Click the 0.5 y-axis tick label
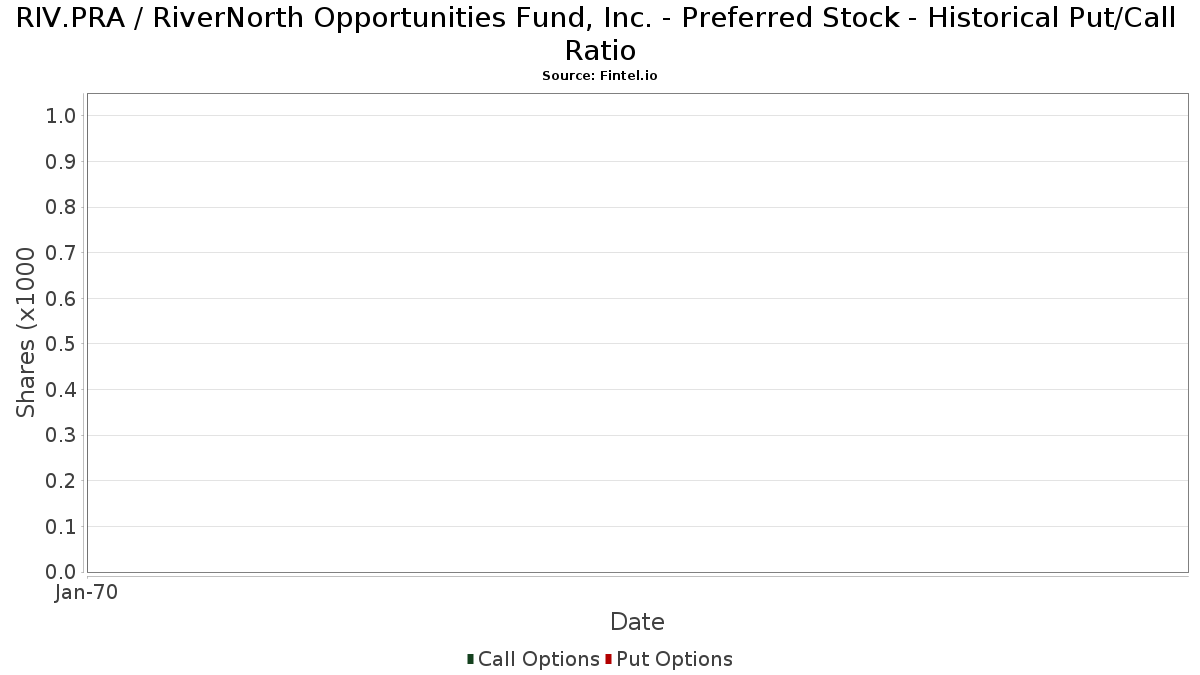The height and width of the screenshot is (675, 1200). click(x=61, y=344)
